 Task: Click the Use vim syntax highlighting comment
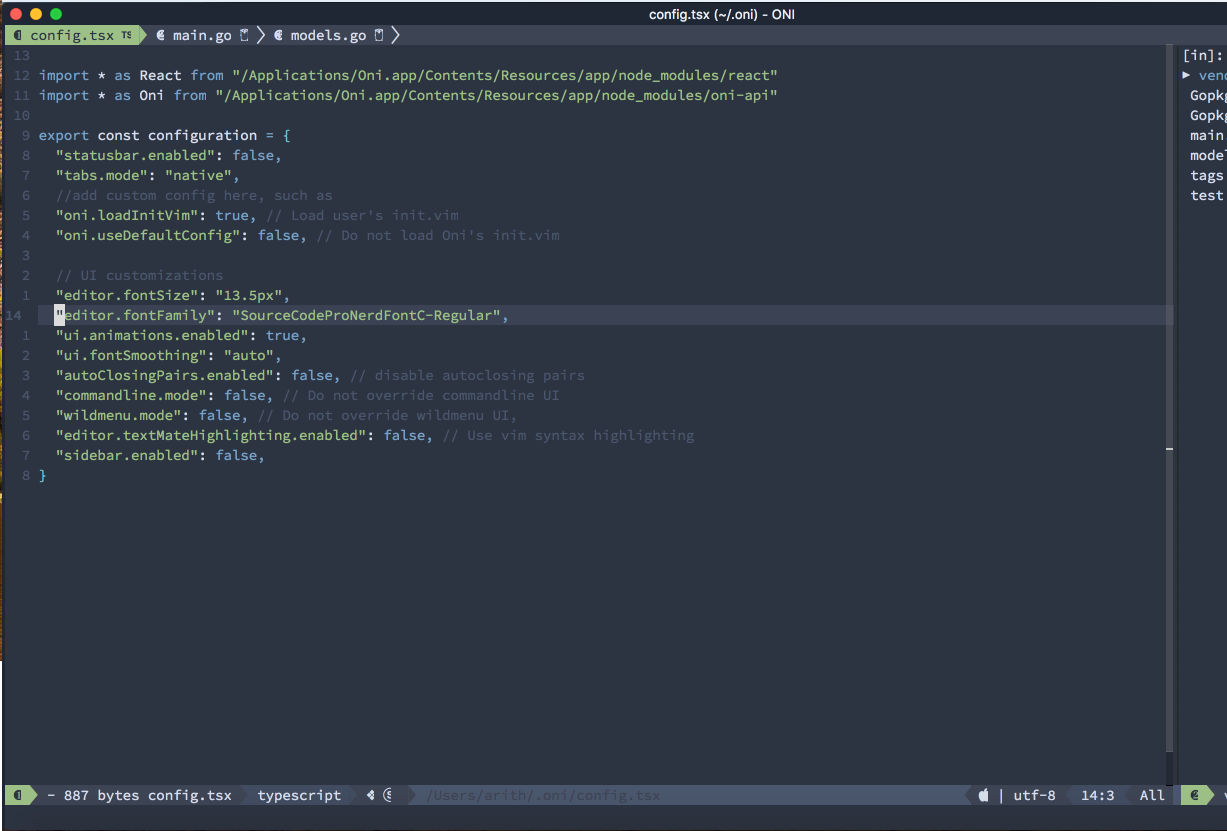568,435
